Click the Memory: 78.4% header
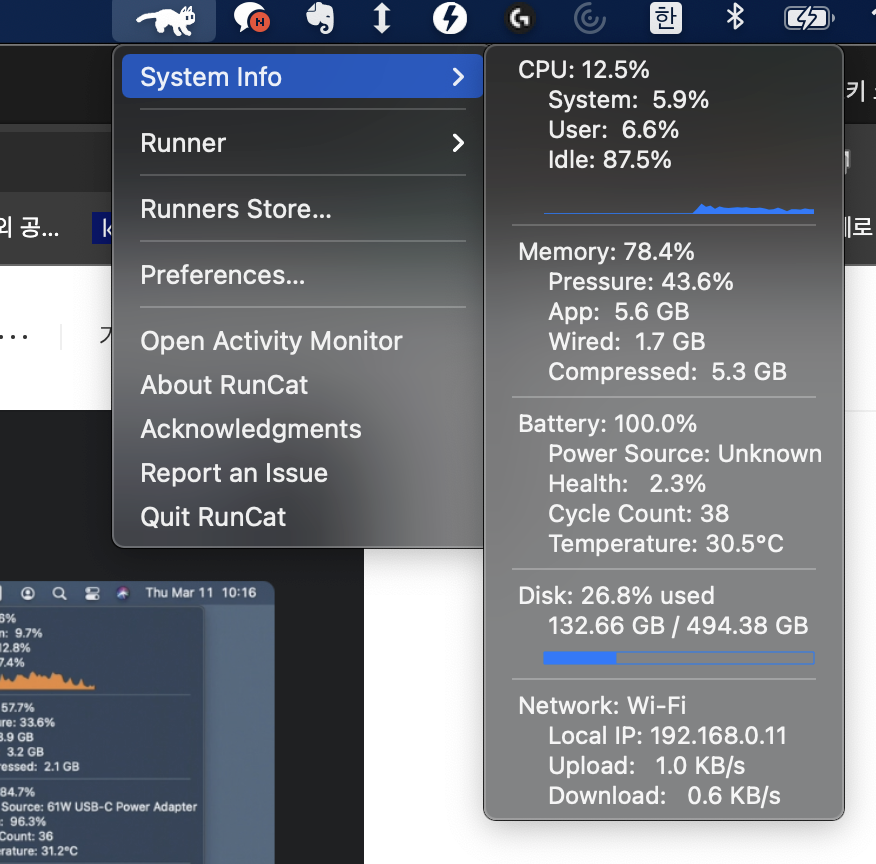876x864 pixels. click(x=606, y=252)
